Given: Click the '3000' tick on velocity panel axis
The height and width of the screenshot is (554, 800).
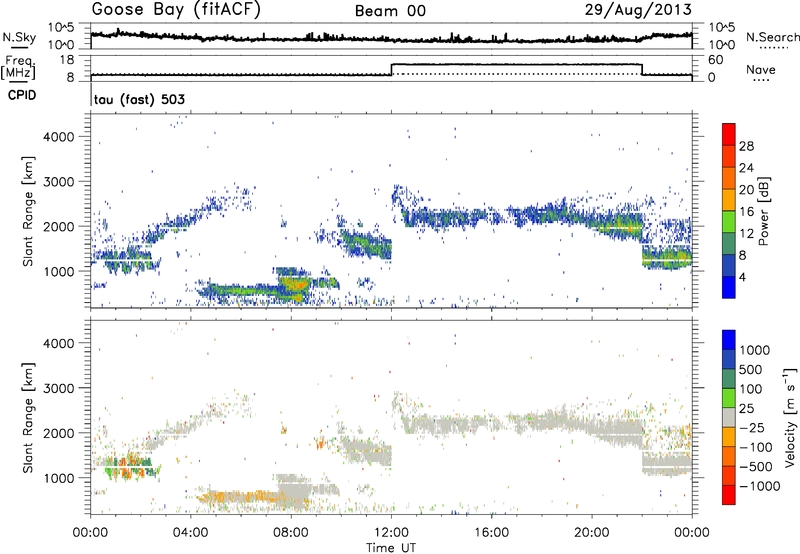Looking at the screenshot, I should point(58,388).
